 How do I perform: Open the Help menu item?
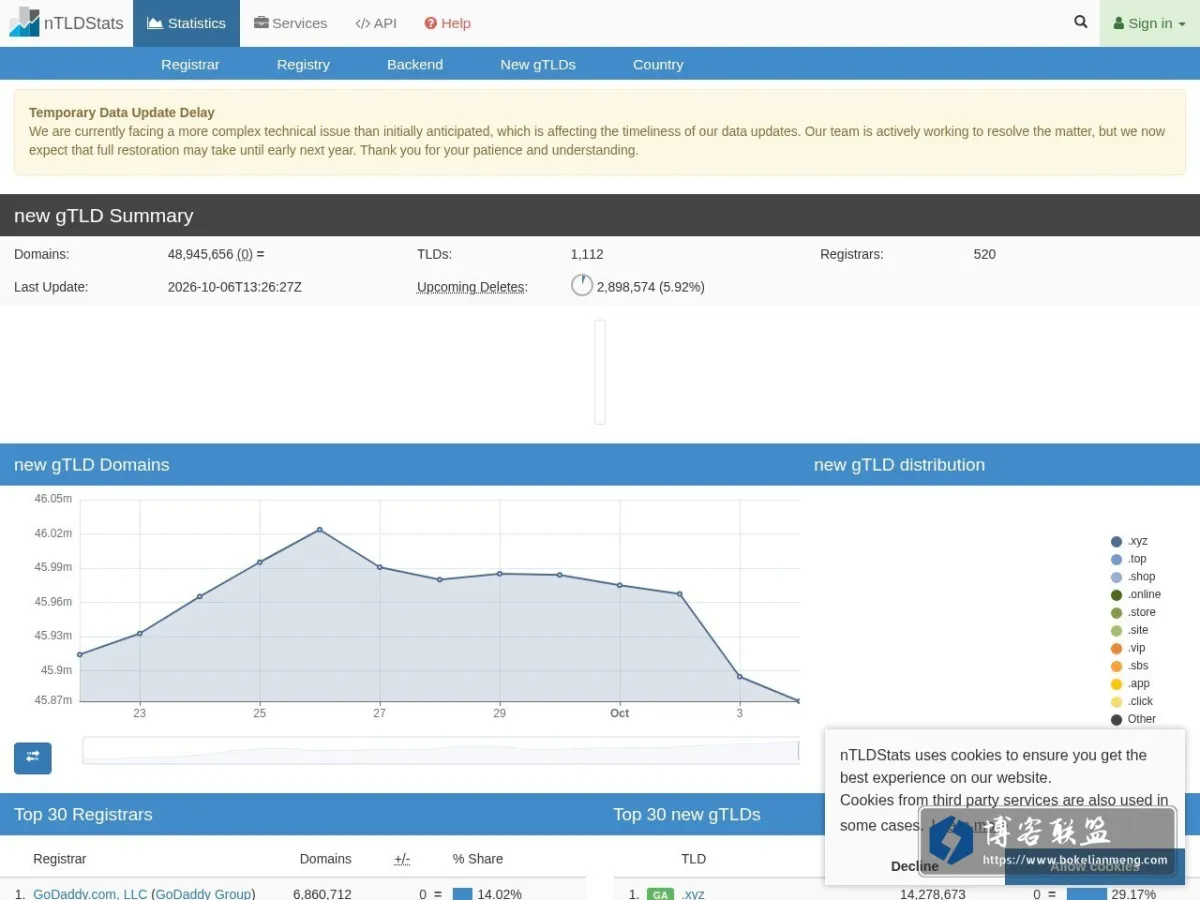[x=447, y=23]
